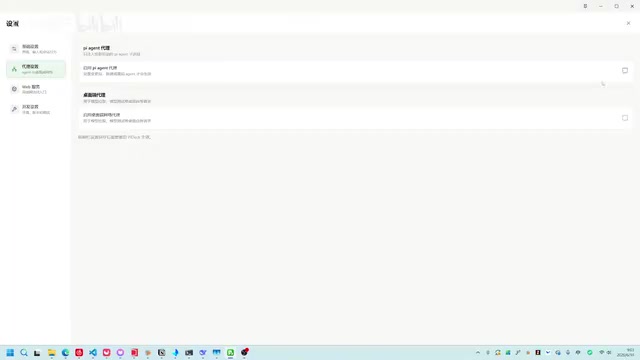Open Visual Studio Code from the taskbar
Viewport: 640px width, 360px height.
[93, 352]
